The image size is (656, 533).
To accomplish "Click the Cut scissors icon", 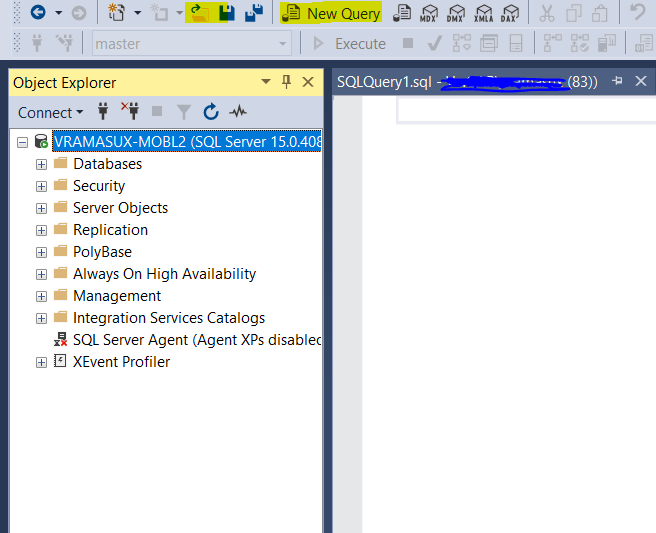I will click(x=546, y=13).
